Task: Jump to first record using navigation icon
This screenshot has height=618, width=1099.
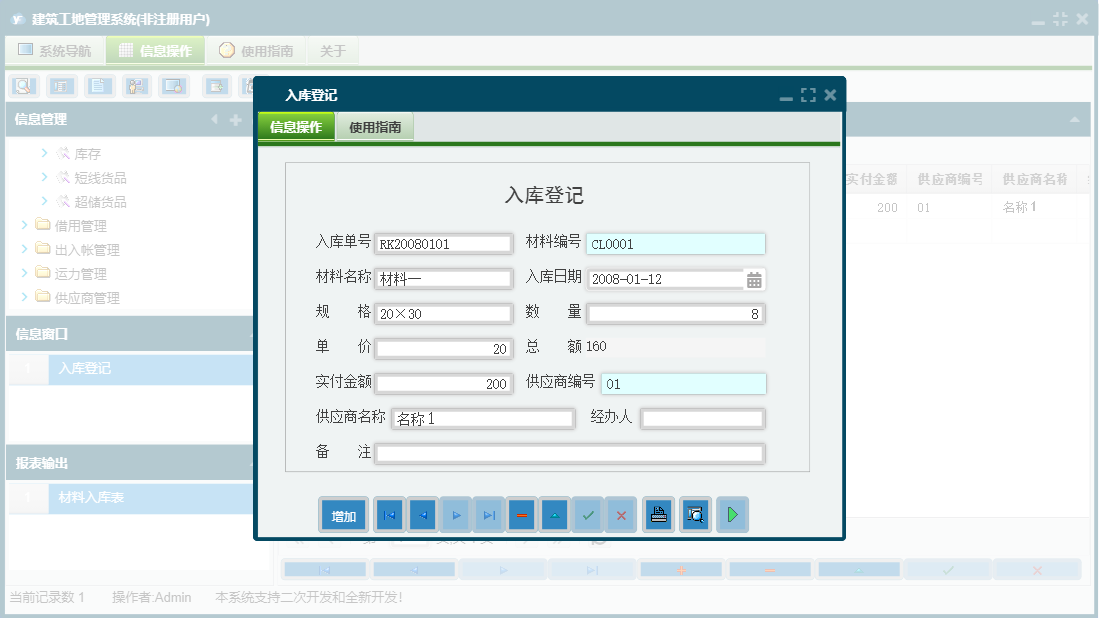Action: pyautogui.click(x=389, y=514)
